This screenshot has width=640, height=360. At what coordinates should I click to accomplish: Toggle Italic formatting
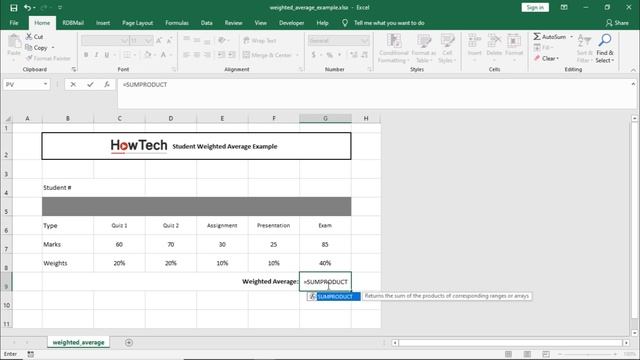tap(96, 55)
